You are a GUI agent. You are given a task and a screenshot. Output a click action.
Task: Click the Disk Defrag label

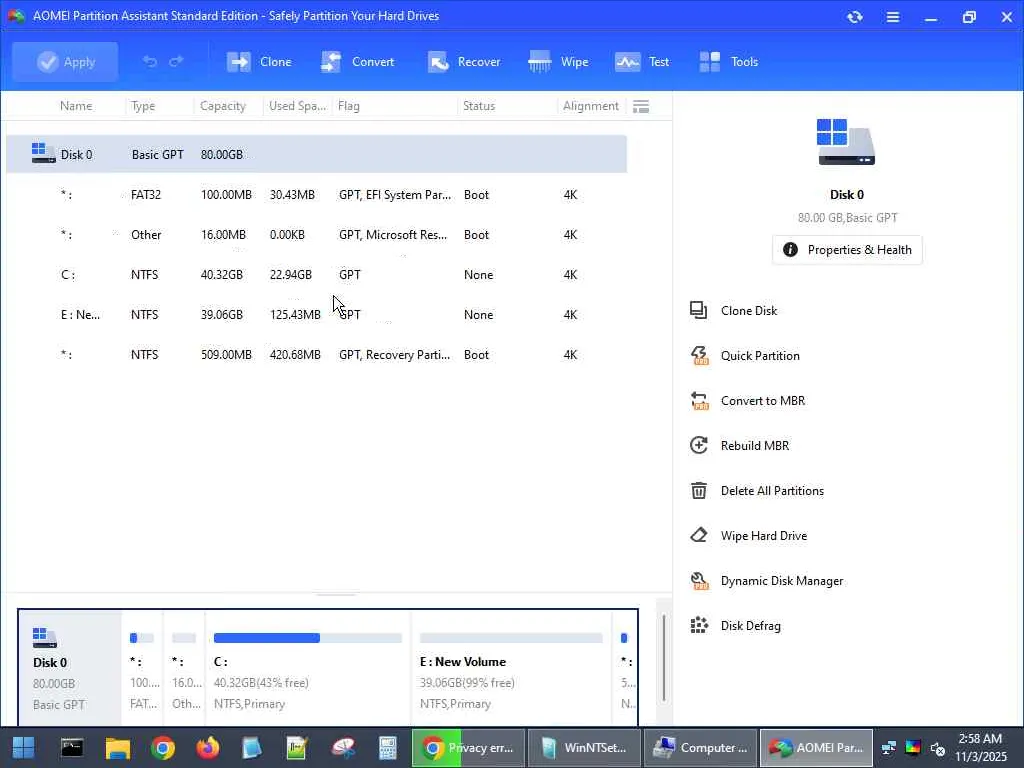tap(751, 626)
